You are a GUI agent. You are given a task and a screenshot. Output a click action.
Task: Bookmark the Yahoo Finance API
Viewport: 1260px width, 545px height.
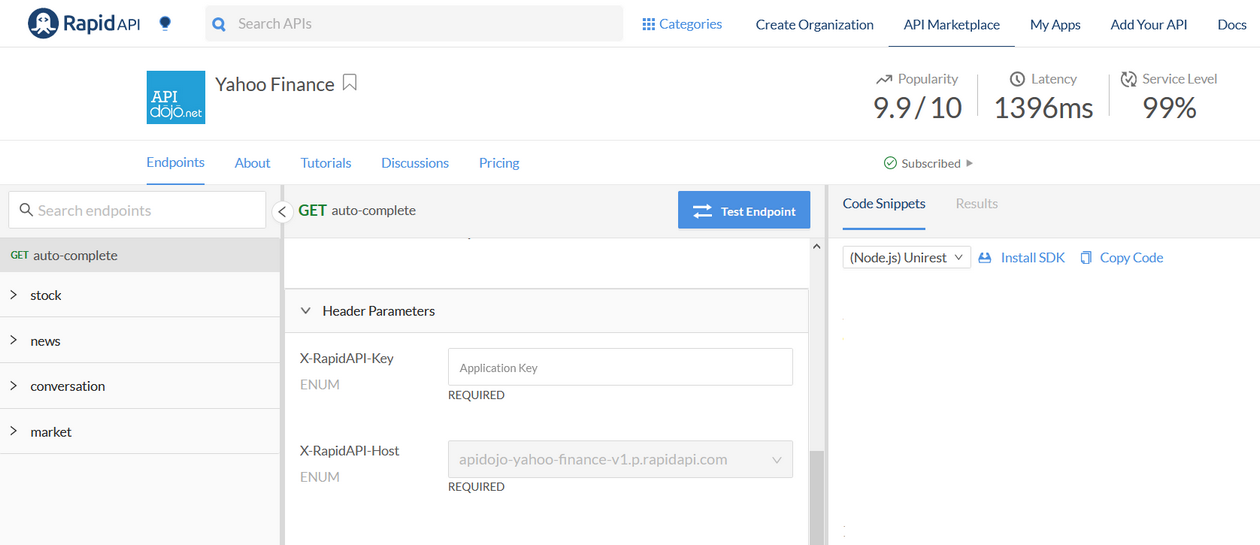pyautogui.click(x=349, y=83)
